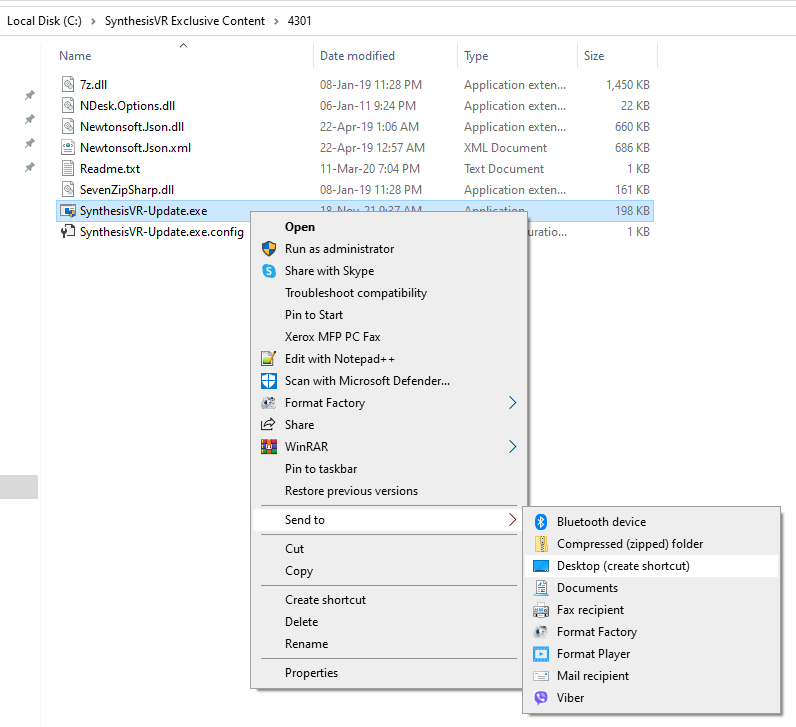Click the Format Player icon
796x727 pixels.
[x=541, y=654]
